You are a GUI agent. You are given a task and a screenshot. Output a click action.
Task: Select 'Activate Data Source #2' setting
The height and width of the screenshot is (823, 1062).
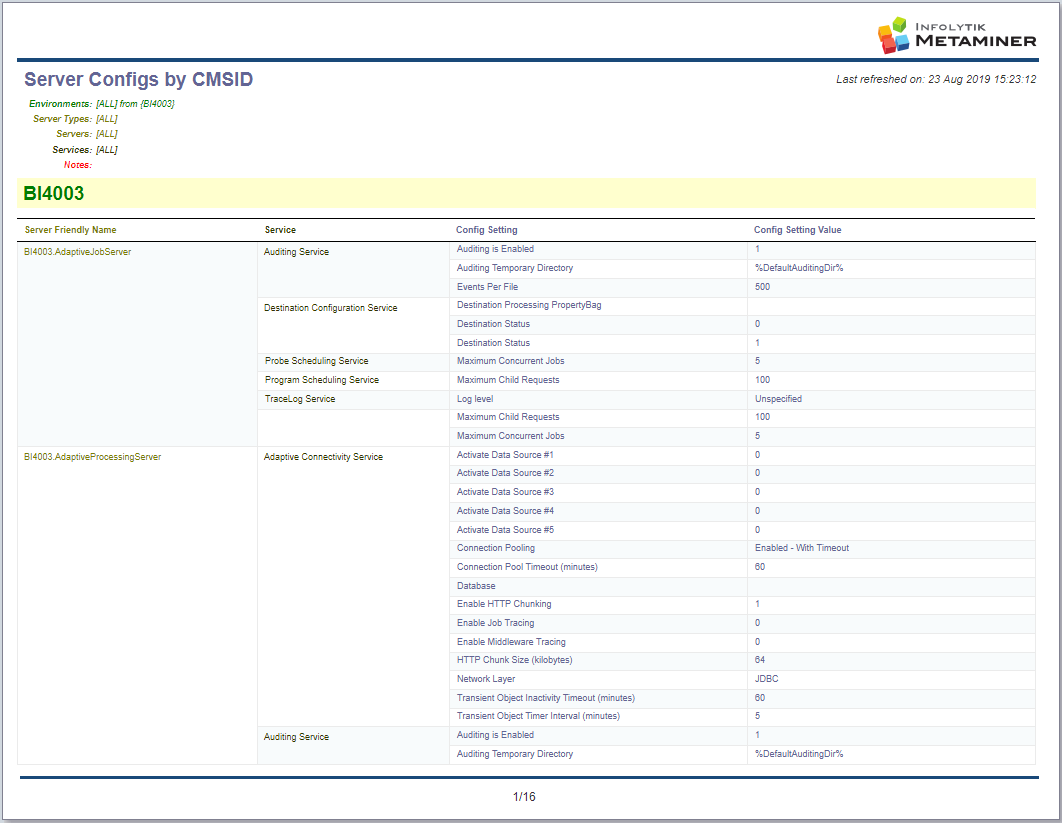505,473
